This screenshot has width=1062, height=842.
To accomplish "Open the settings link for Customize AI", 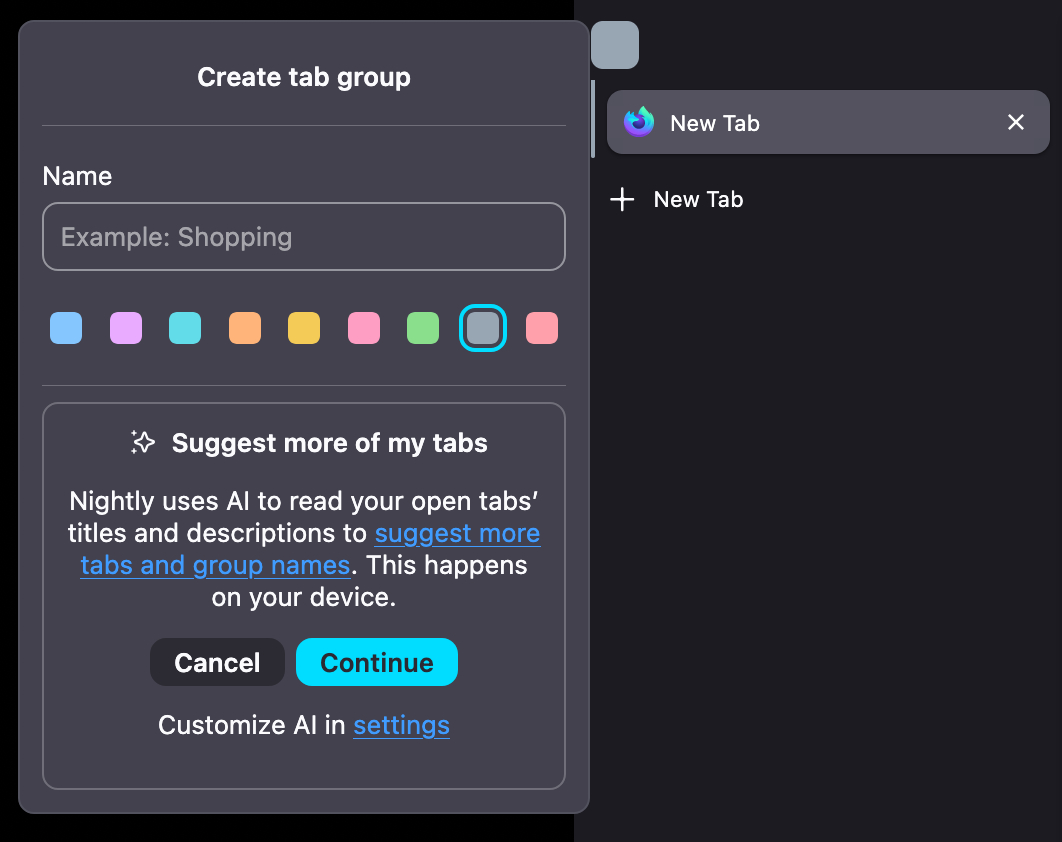I will pyautogui.click(x=401, y=725).
